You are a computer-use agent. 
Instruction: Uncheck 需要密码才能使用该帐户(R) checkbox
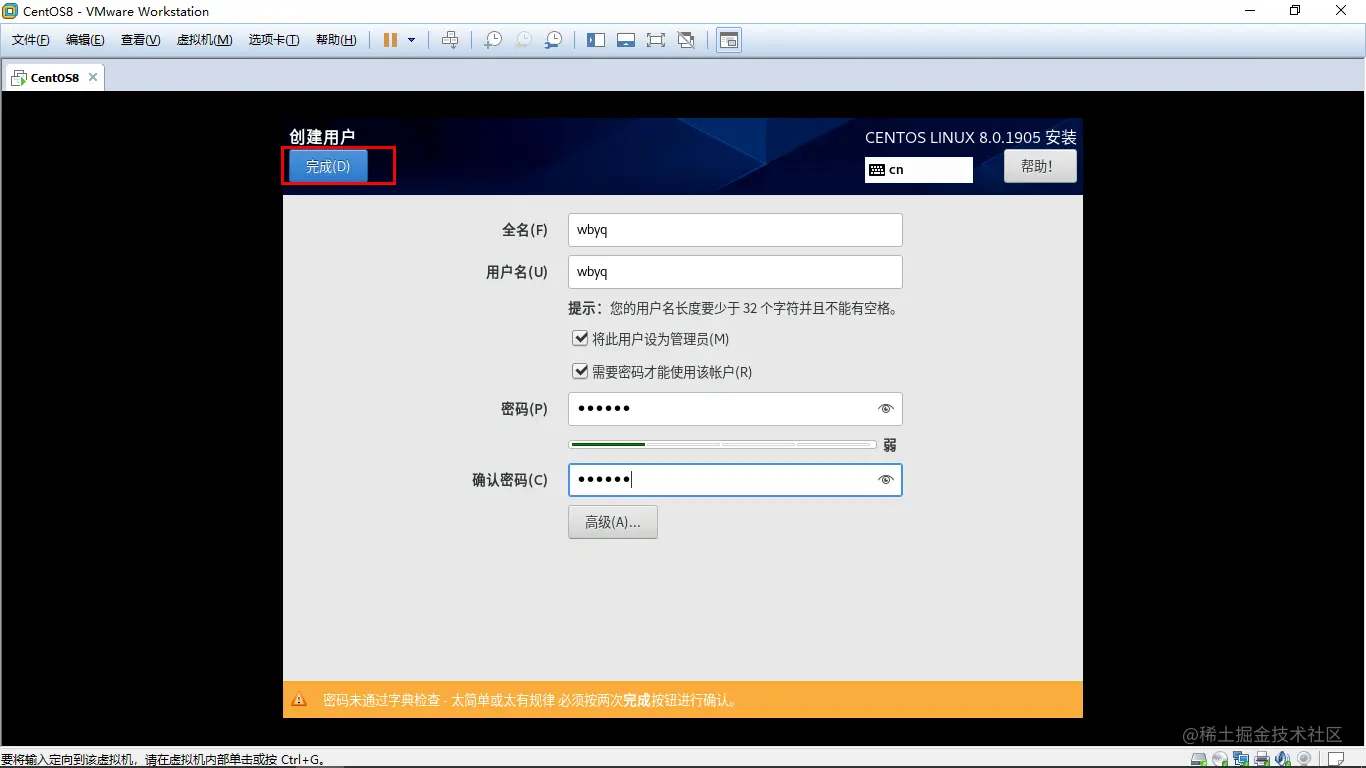click(x=580, y=371)
